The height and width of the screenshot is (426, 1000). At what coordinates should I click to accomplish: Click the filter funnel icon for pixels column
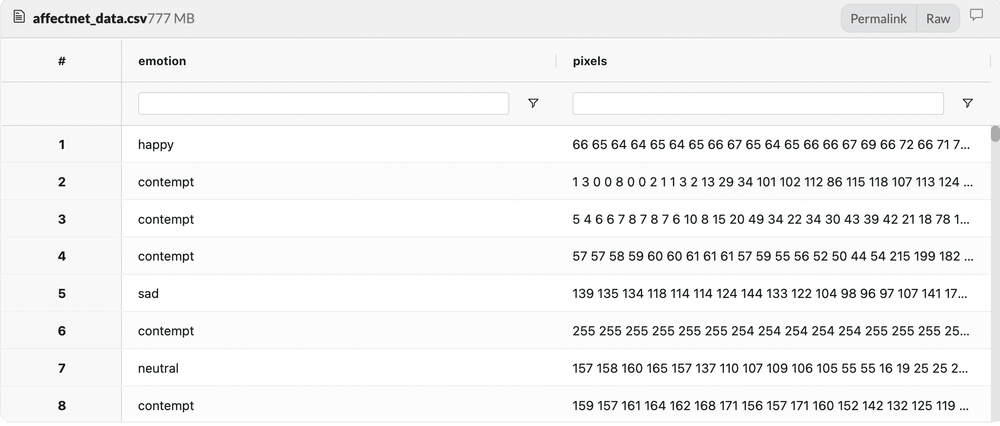coord(967,103)
